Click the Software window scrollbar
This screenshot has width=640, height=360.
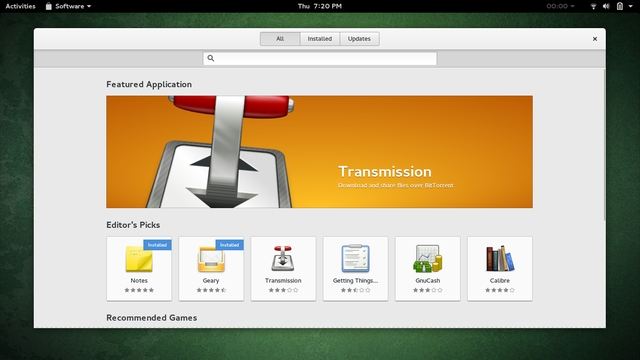604,145
